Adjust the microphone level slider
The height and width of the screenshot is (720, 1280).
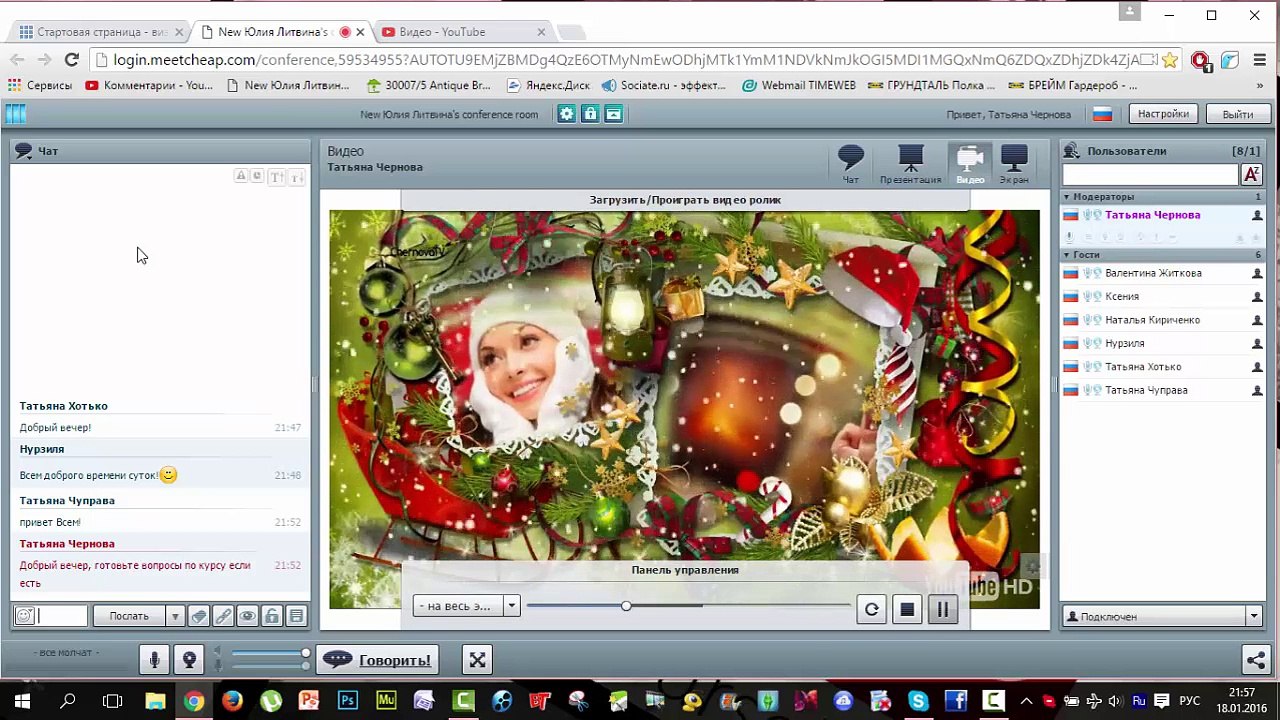[x=271, y=666]
